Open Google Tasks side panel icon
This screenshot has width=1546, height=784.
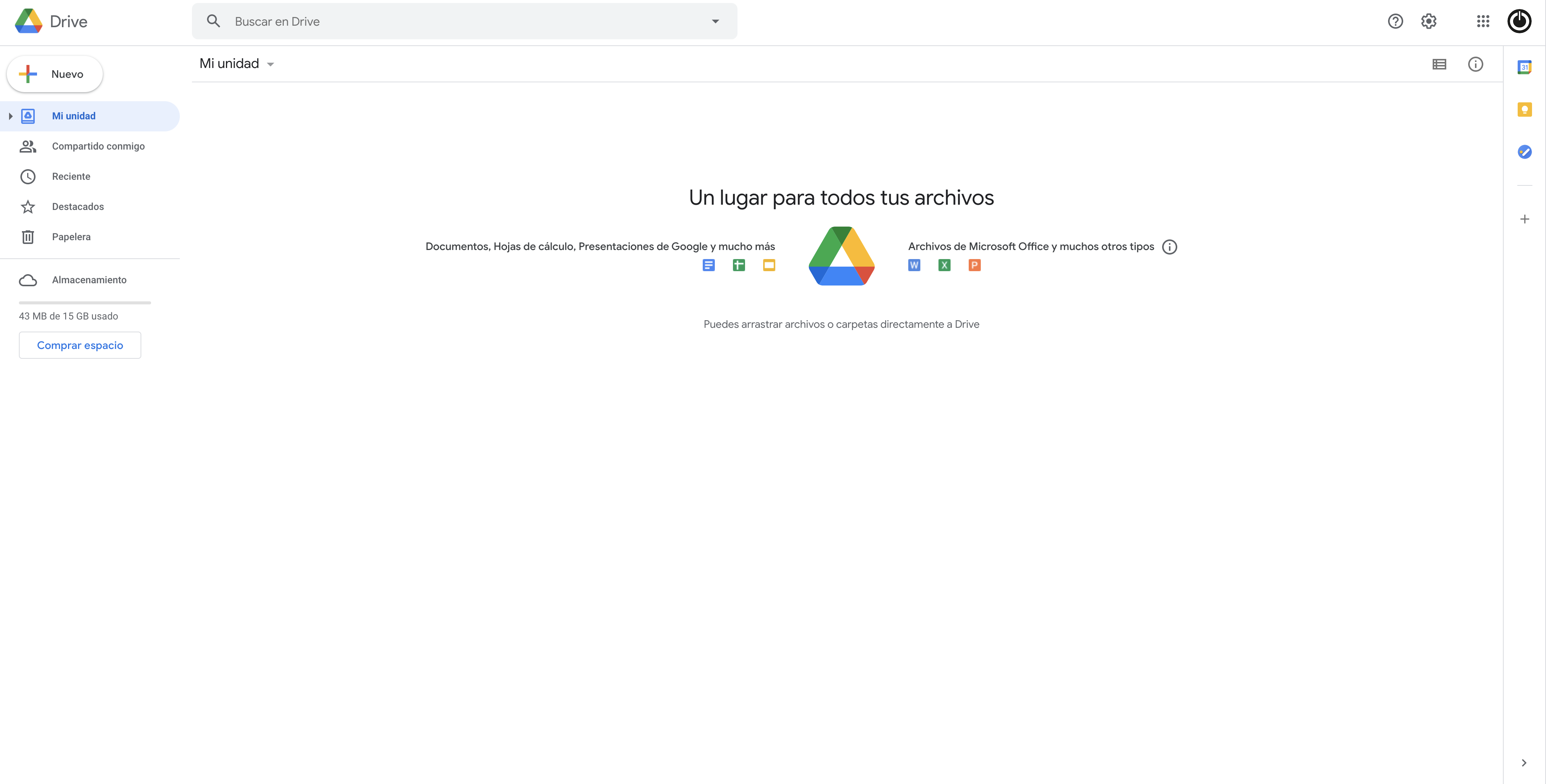1524,152
